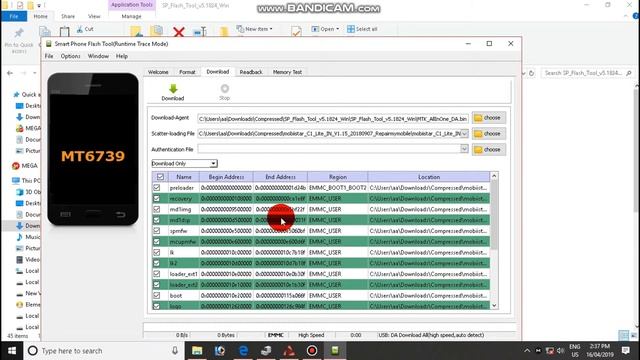Click the volume icon in system tray
Image resolution: width=640 pixels, height=360 pixels.
click(x=560, y=351)
